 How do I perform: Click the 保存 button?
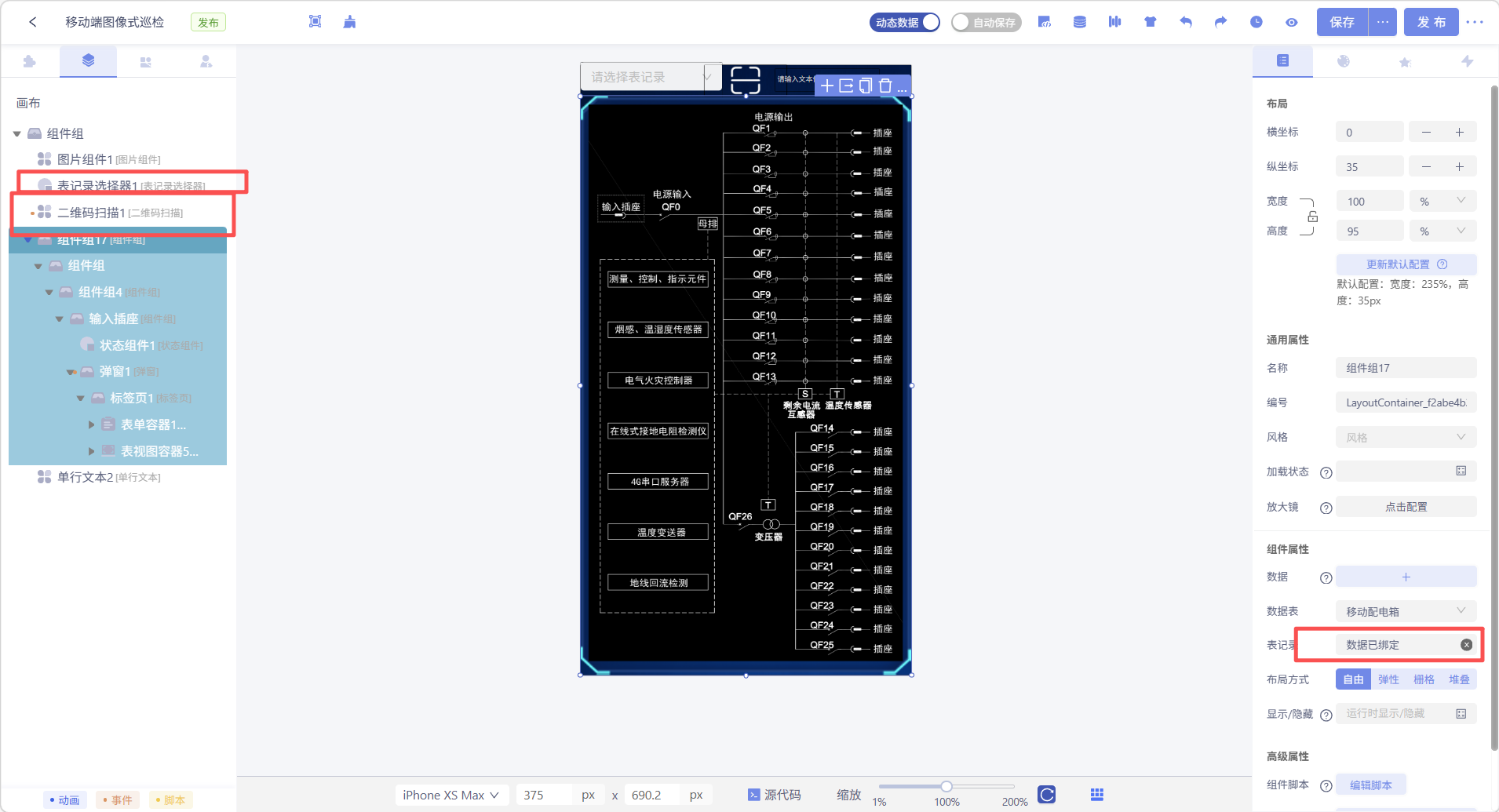[1341, 22]
